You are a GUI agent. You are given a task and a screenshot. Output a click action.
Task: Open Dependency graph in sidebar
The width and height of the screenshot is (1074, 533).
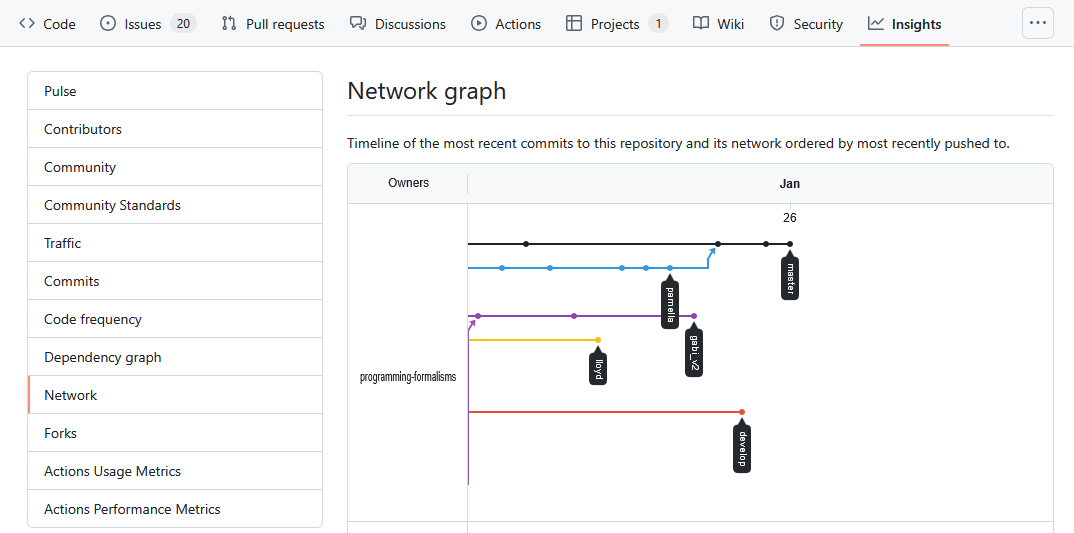(x=175, y=358)
